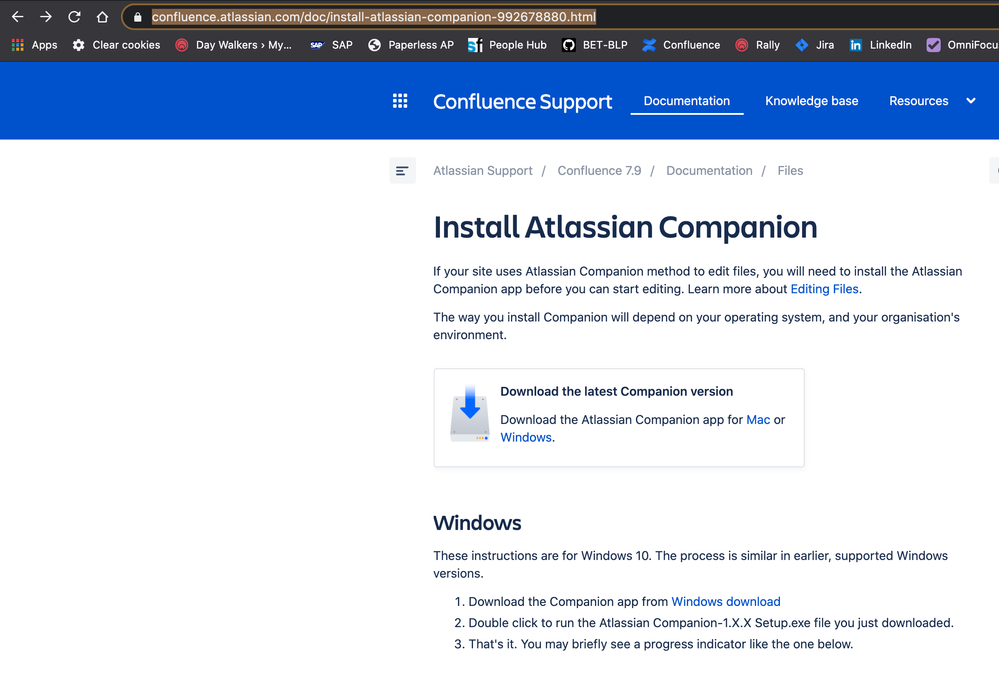Open the LinkedIn bookmark
The height and width of the screenshot is (681, 999).
coord(880,45)
